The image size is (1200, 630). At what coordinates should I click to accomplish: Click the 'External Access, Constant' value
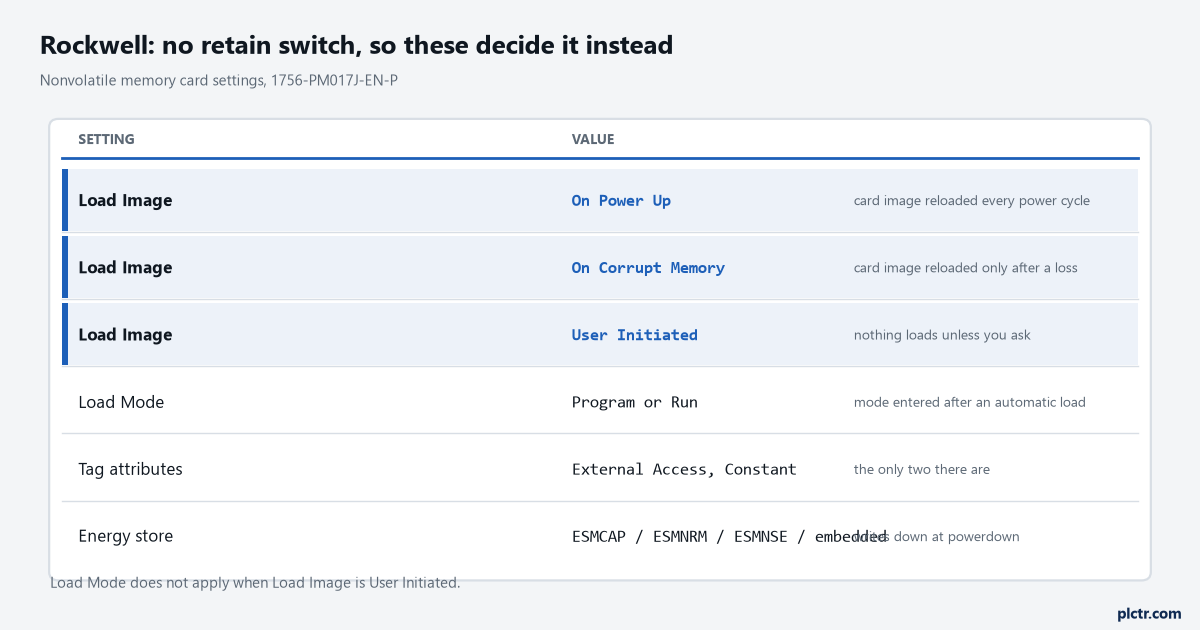tap(684, 469)
